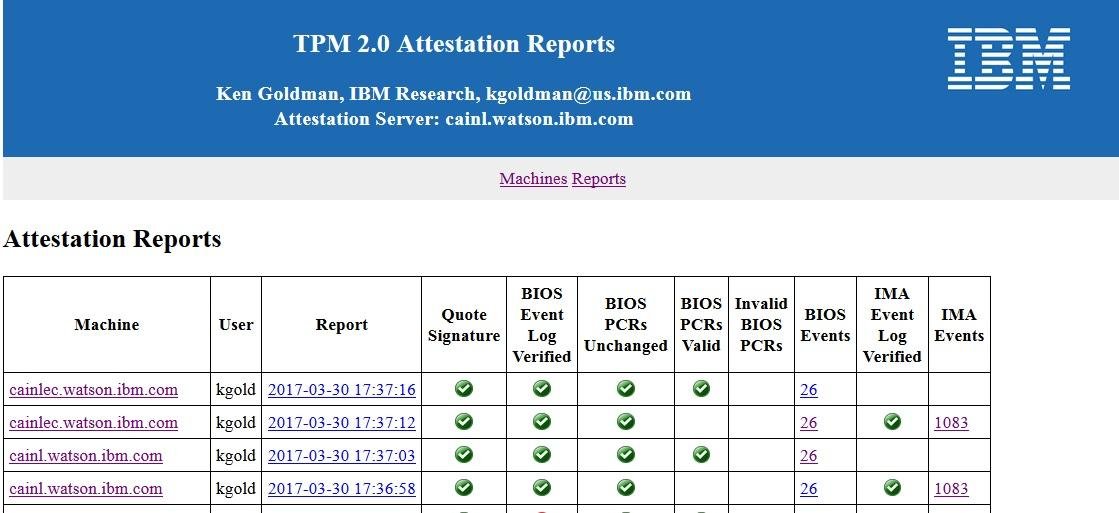Screen dimensions: 1119x513
Task: Click IMA Event Log Verified checkmark, 17:36:58 row
Action: [x=892, y=487]
